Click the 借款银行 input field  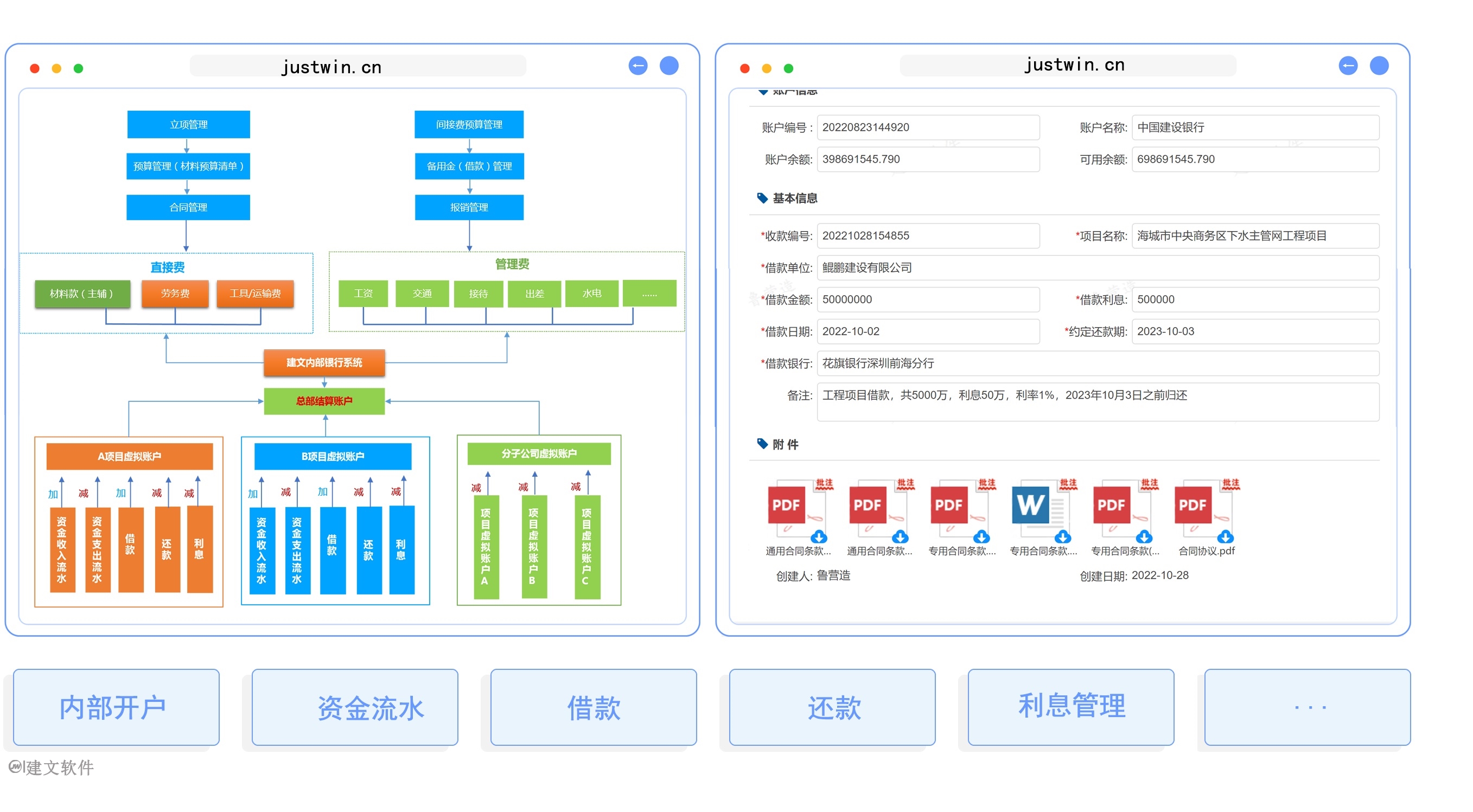point(1098,363)
